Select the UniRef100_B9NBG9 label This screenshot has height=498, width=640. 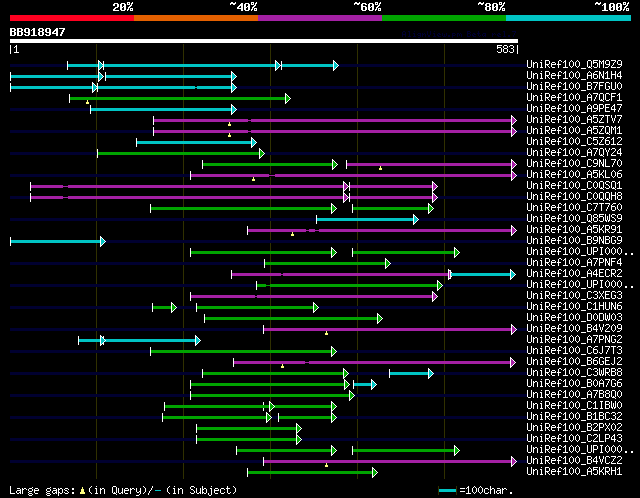point(574,241)
